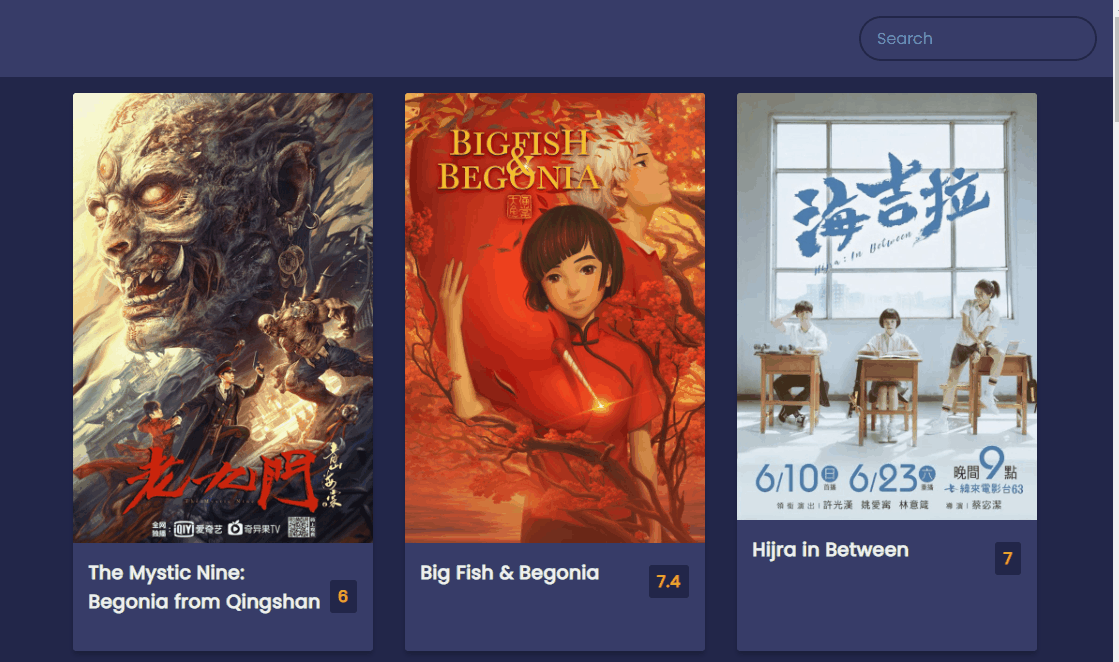Click the golden BIGFISH & BEGONIA poster text
This screenshot has height=662, width=1119.
click(x=520, y=161)
